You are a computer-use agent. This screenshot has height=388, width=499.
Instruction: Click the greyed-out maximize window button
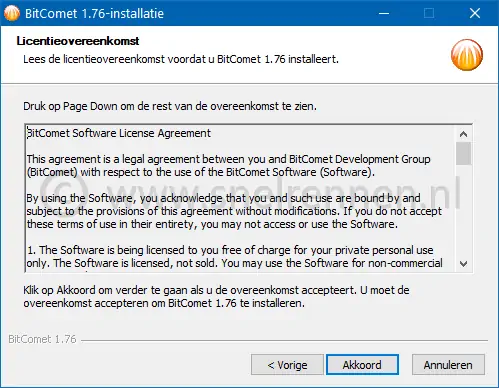click(x=429, y=13)
